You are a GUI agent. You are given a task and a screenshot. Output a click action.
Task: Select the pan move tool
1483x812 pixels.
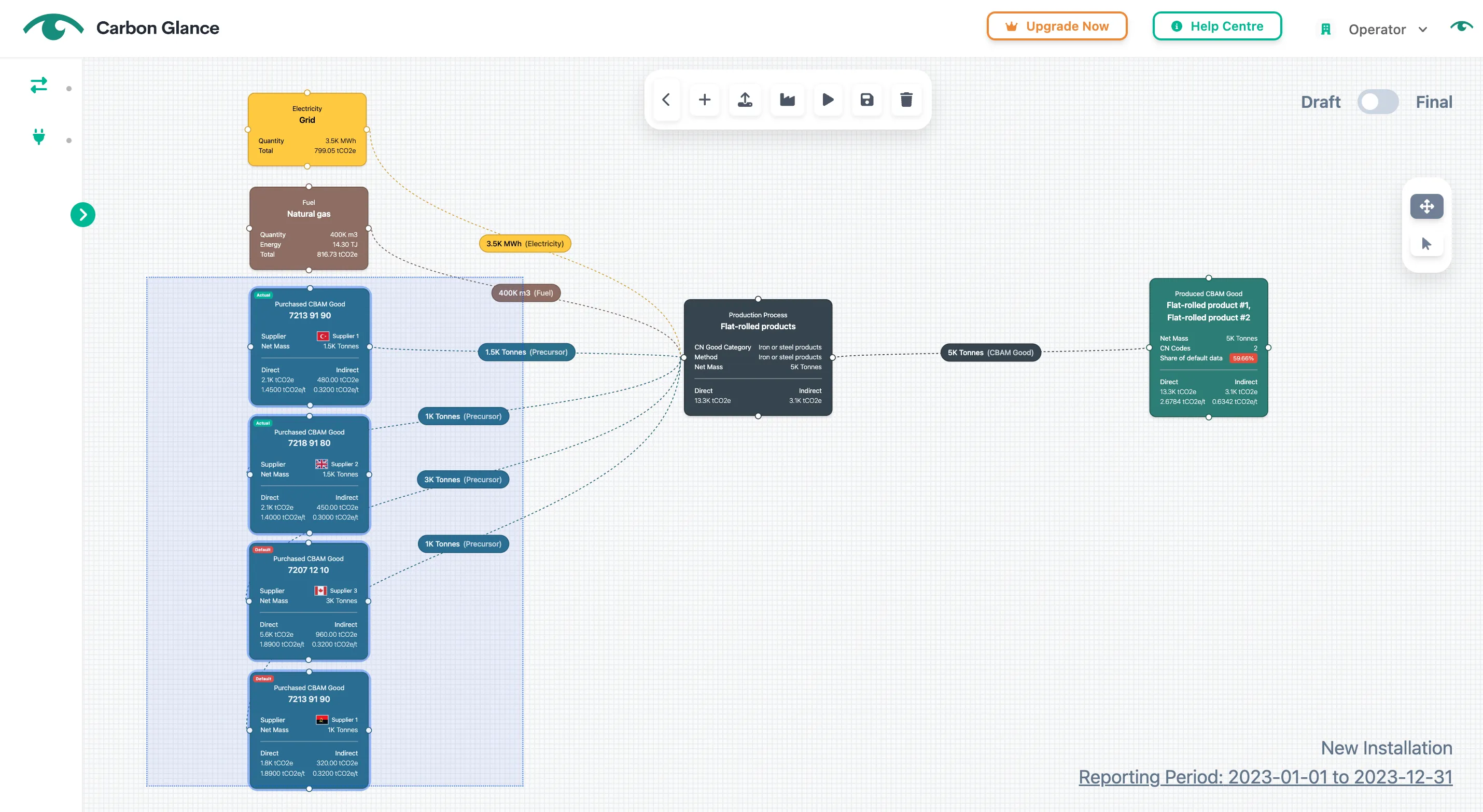coord(1426,206)
